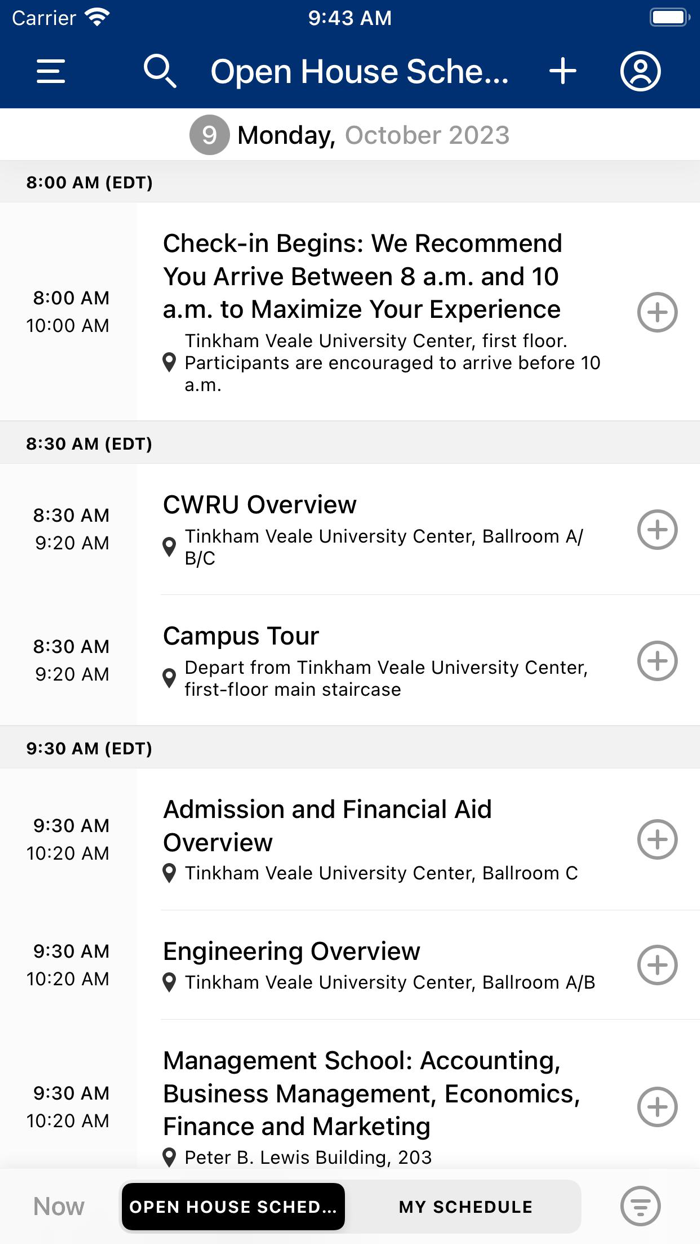Tap the location pin for Campus Tour

[x=169, y=668]
